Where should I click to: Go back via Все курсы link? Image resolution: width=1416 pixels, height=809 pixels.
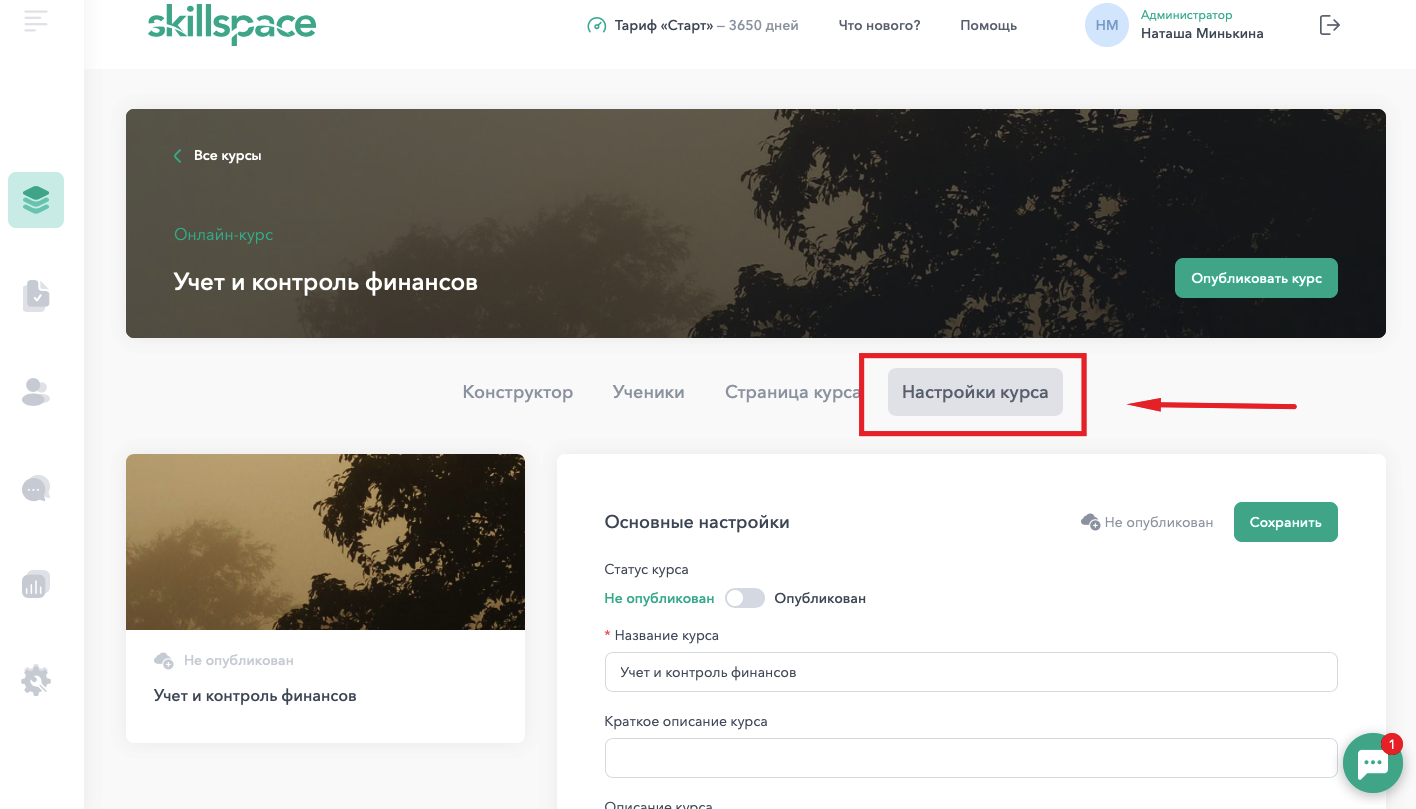pyautogui.click(x=228, y=156)
